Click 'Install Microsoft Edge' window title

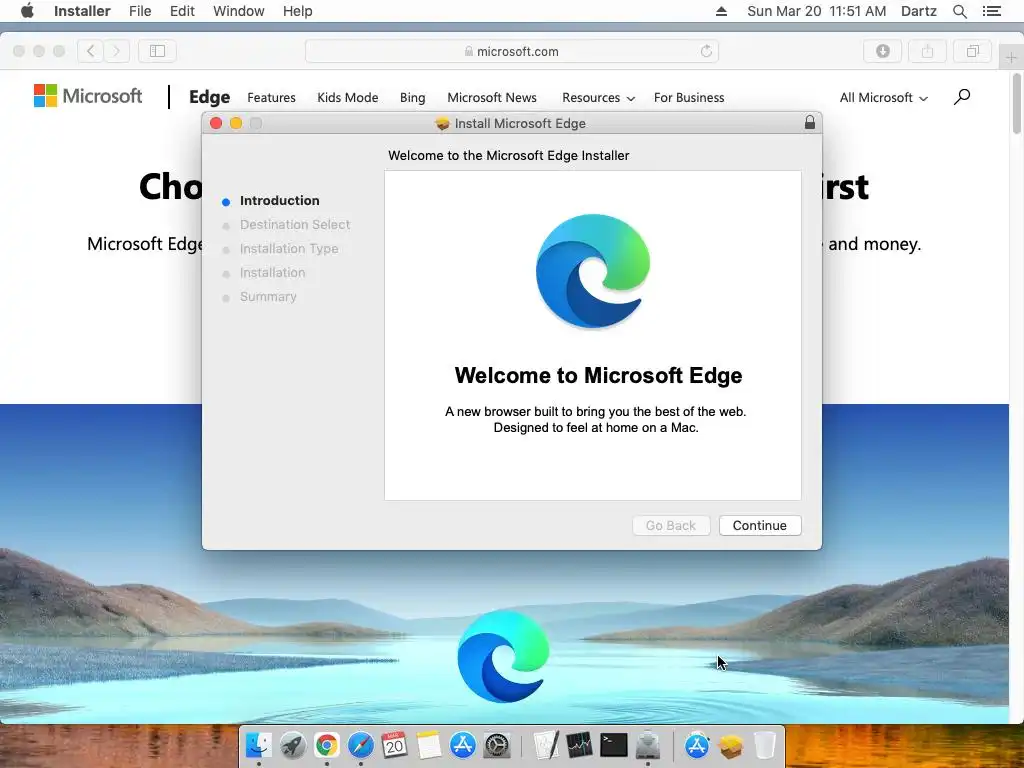(520, 123)
